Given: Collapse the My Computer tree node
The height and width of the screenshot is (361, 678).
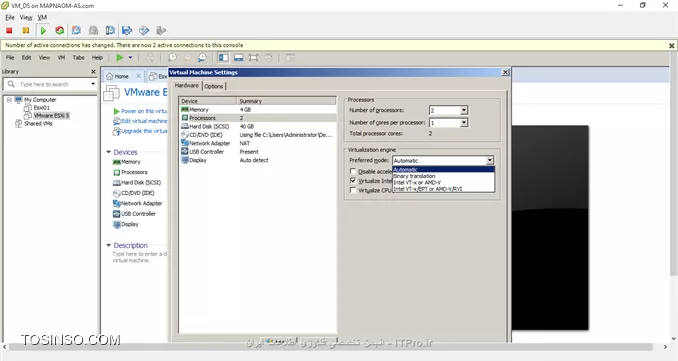Looking at the screenshot, I should click(x=9, y=99).
